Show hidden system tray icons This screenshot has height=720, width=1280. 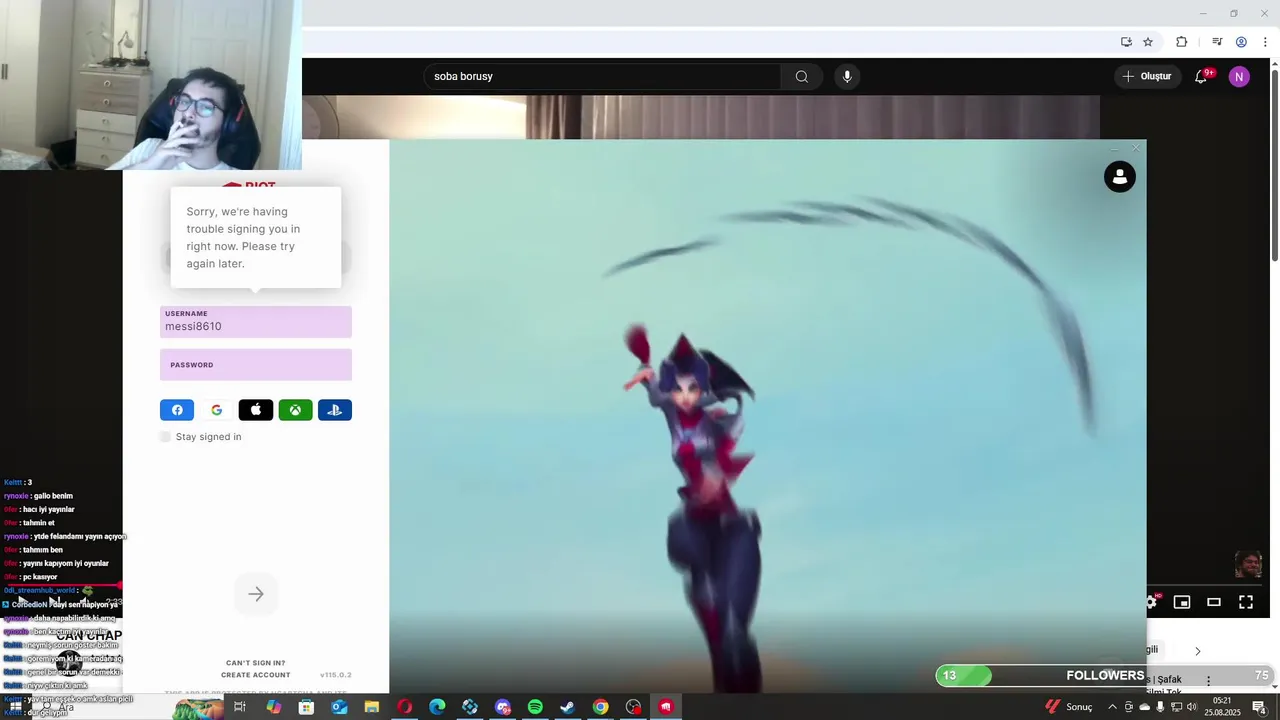tap(1112, 707)
